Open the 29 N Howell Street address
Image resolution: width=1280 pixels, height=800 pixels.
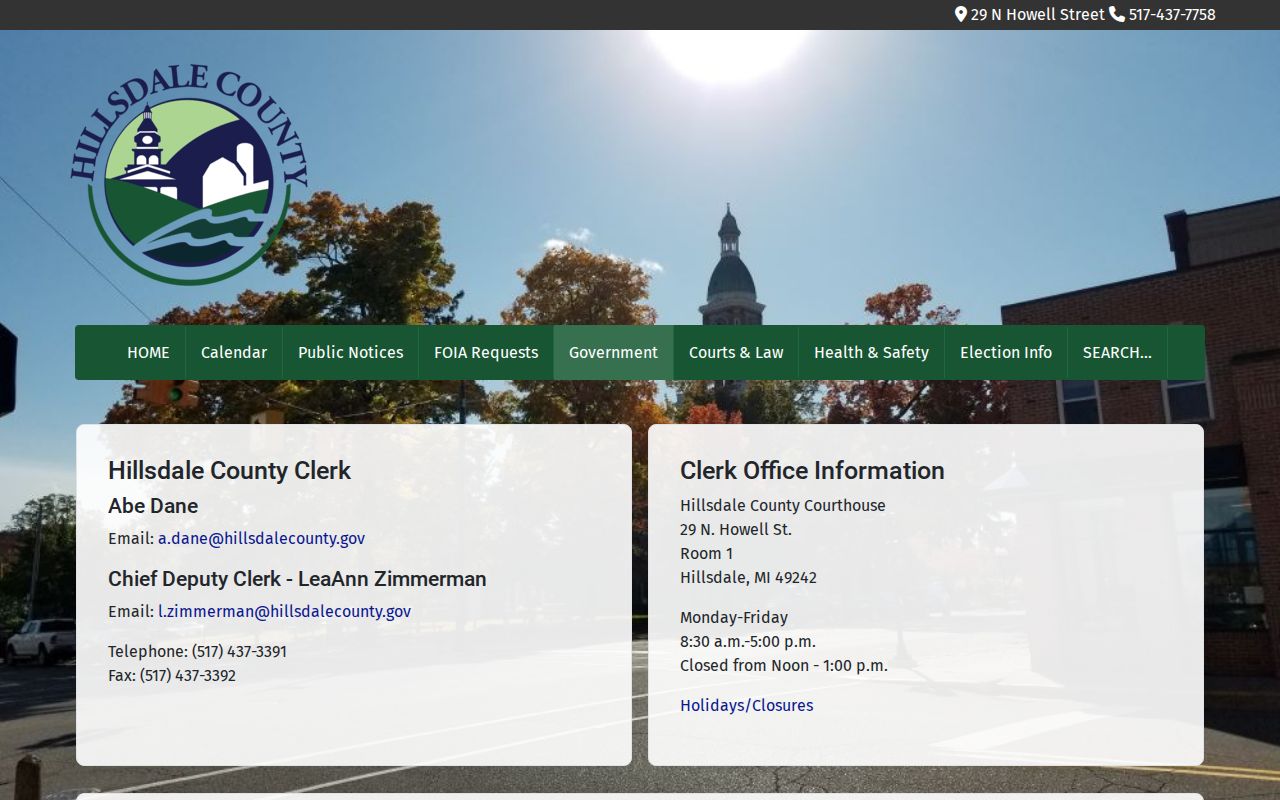[x=1037, y=14]
